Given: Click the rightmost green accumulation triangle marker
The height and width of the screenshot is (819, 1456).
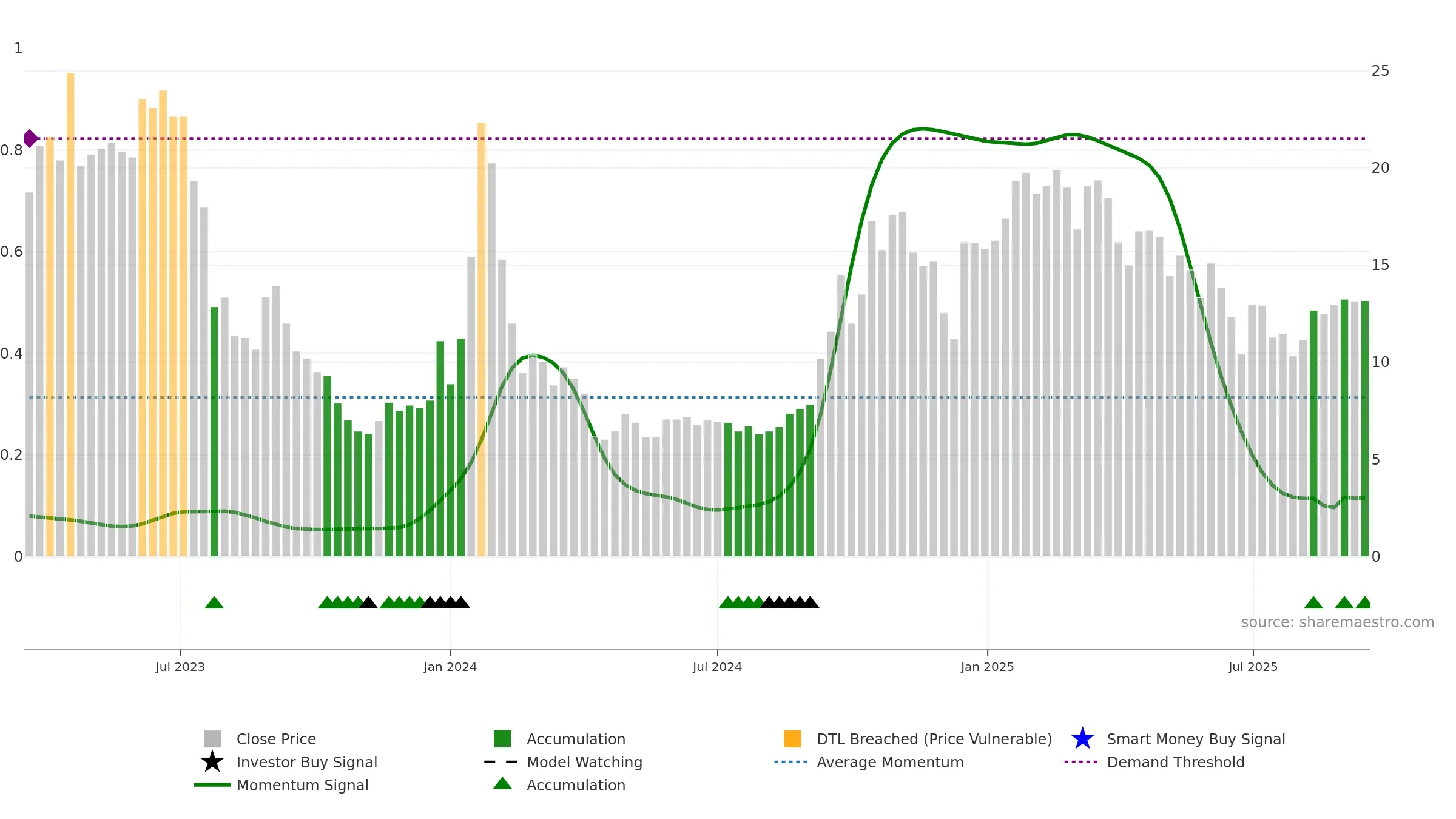Looking at the screenshot, I should (x=1363, y=602).
